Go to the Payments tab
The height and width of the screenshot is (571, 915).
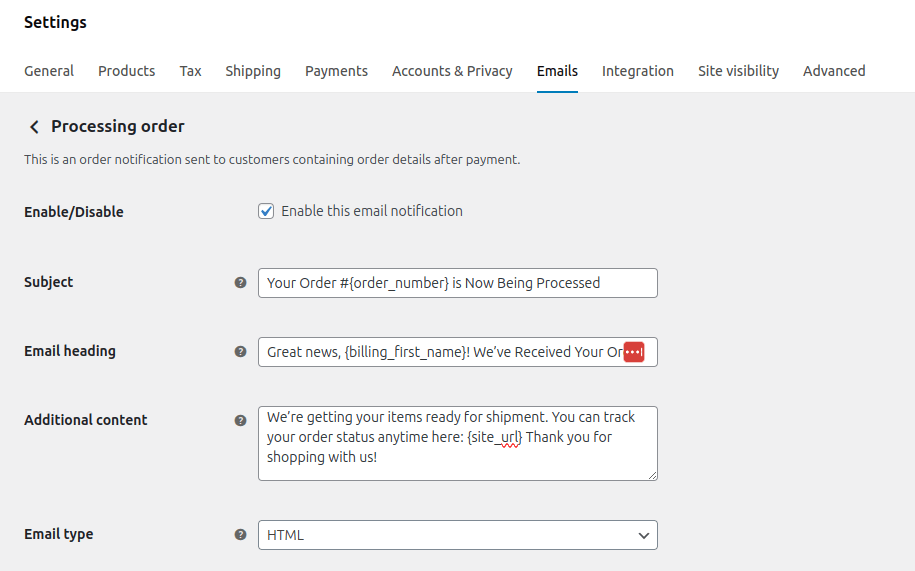[x=337, y=71]
